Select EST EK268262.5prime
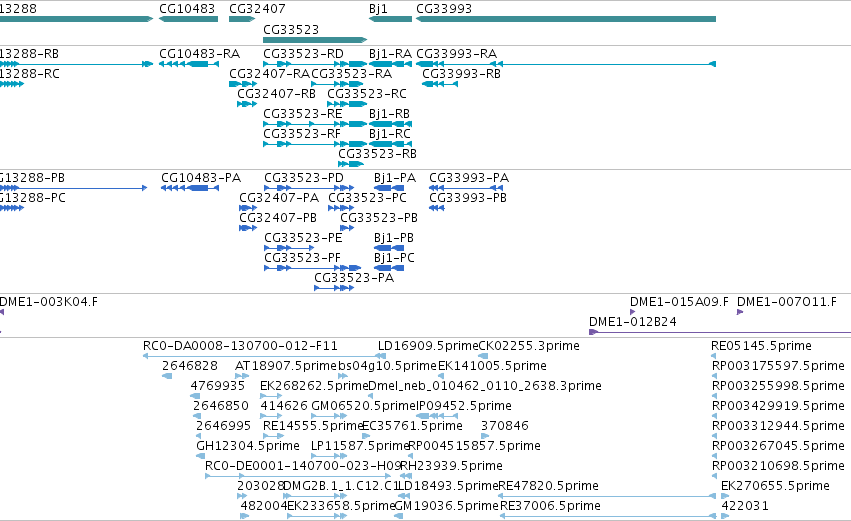 (271, 397)
